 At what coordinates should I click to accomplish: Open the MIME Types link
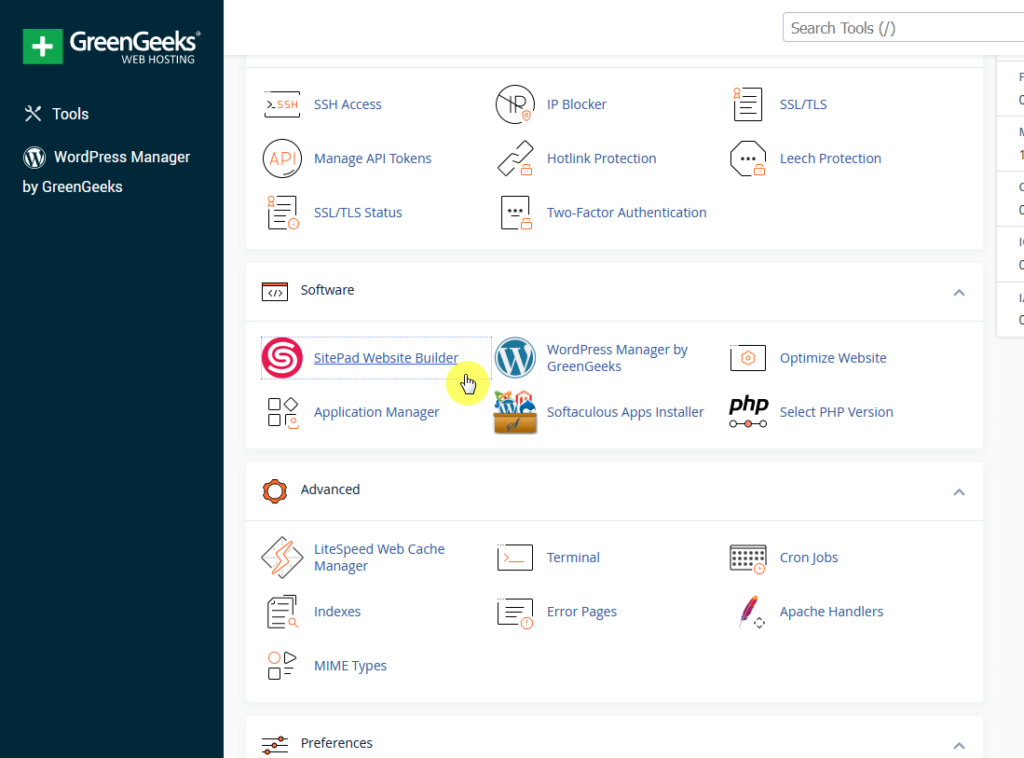click(x=350, y=666)
